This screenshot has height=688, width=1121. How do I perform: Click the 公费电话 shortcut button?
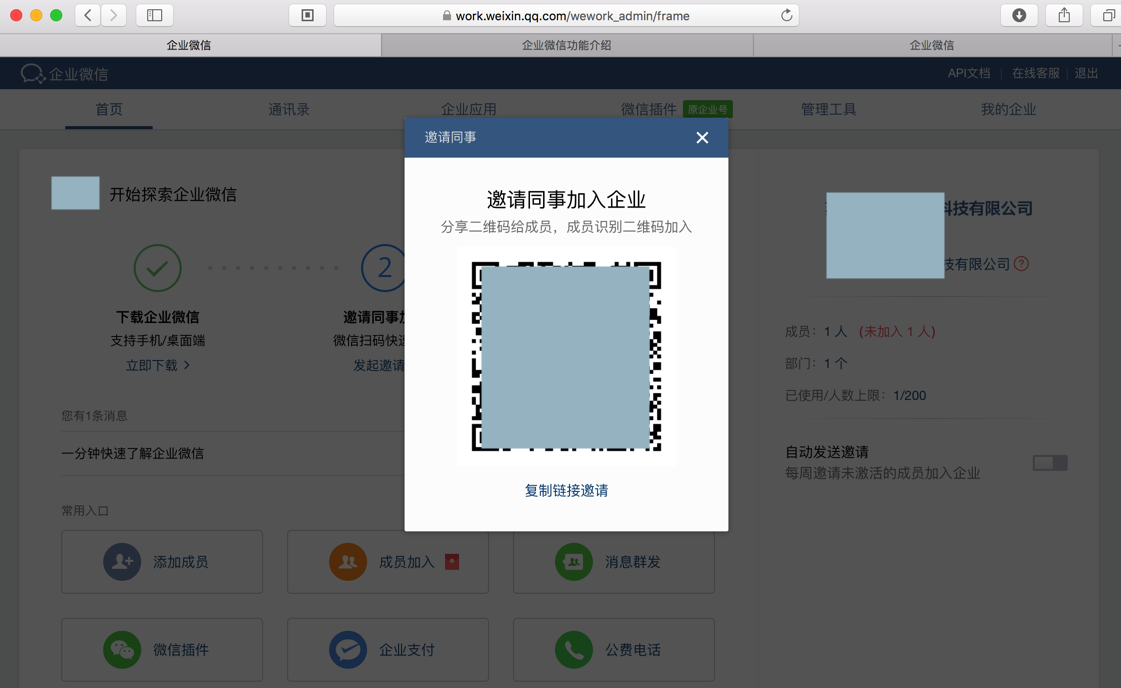coord(614,650)
